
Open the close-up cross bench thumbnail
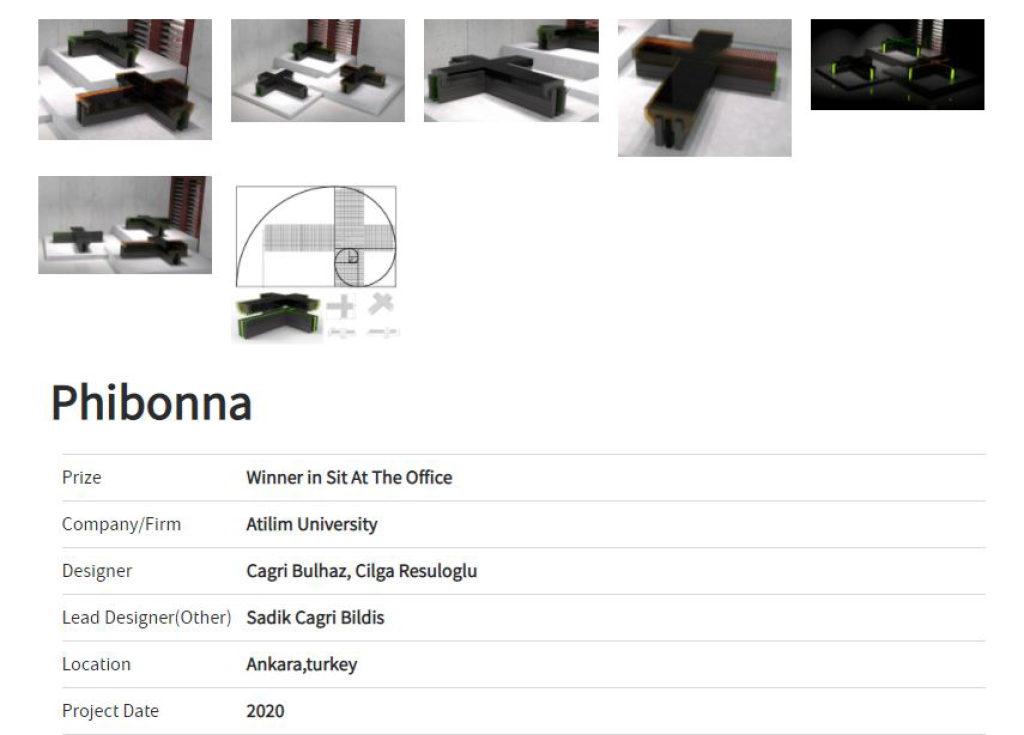[511, 70]
